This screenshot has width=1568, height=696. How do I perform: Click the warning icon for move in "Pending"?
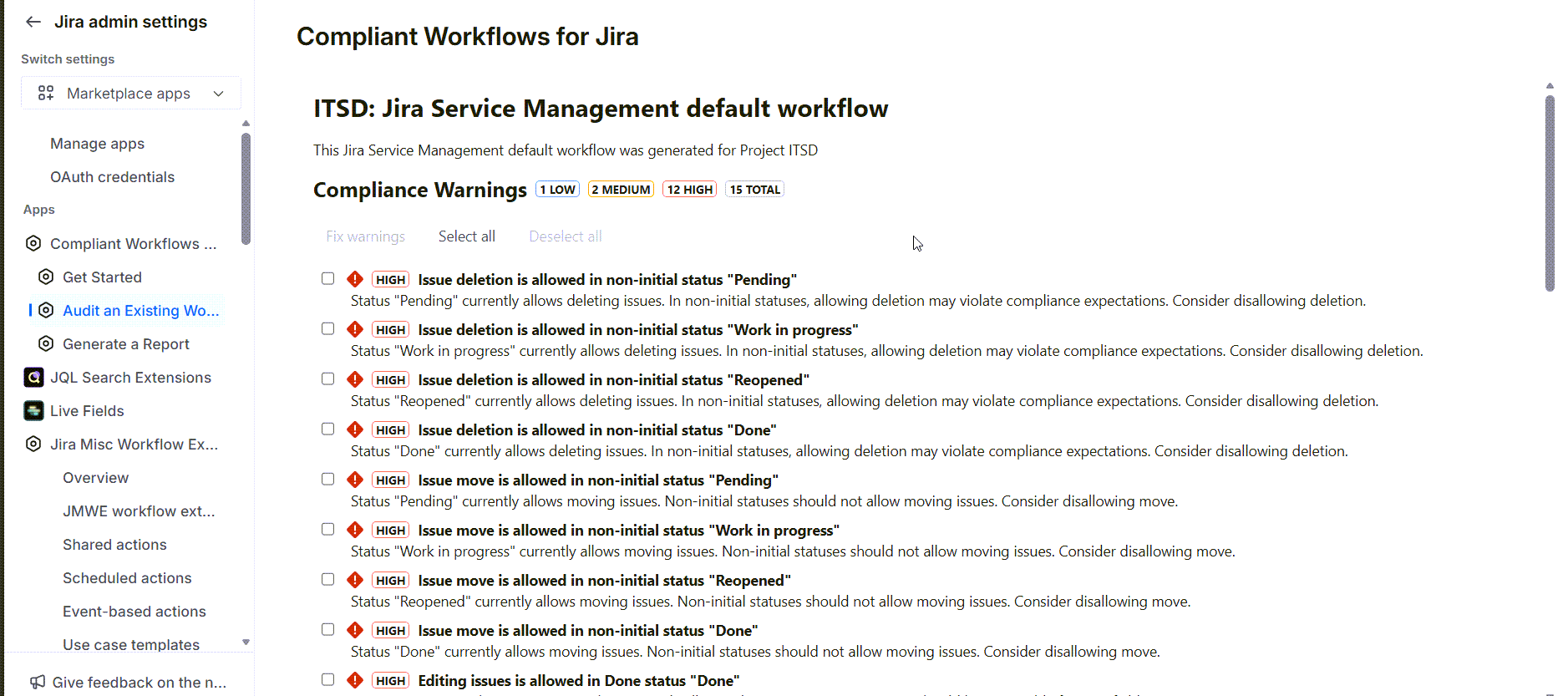tap(355, 480)
